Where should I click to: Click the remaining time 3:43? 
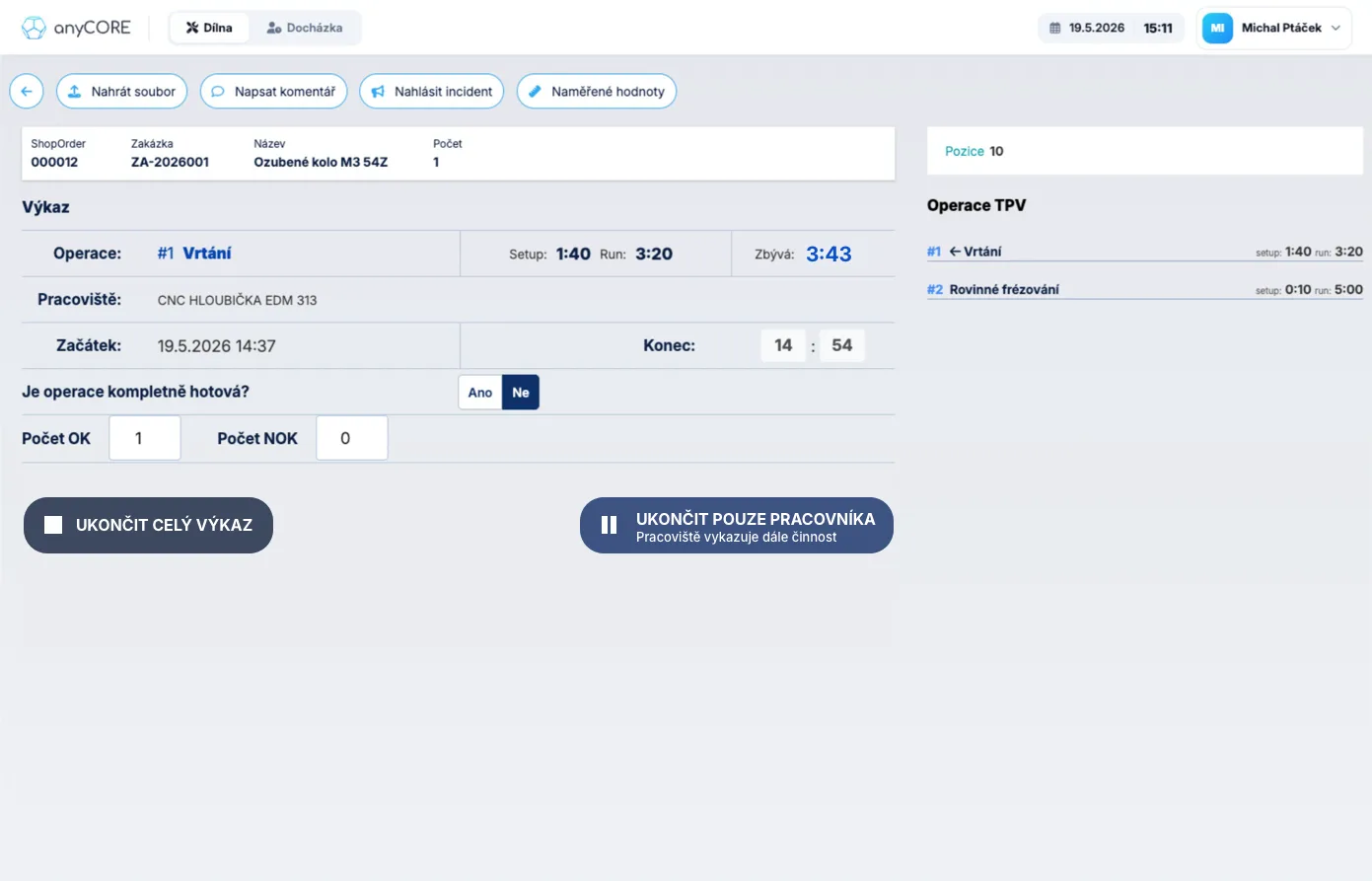coord(829,254)
